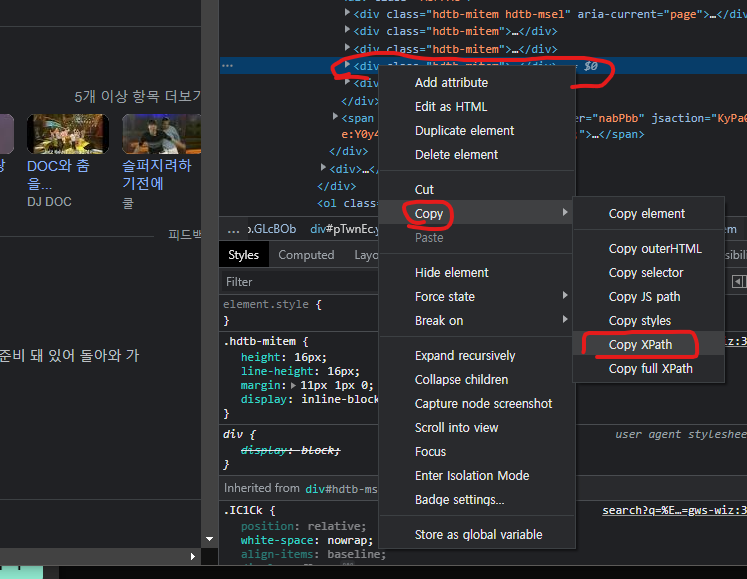Choose Copy JS path
Image resolution: width=747 pixels, height=579 pixels.
pyautogui.click(x=648, y=296)
